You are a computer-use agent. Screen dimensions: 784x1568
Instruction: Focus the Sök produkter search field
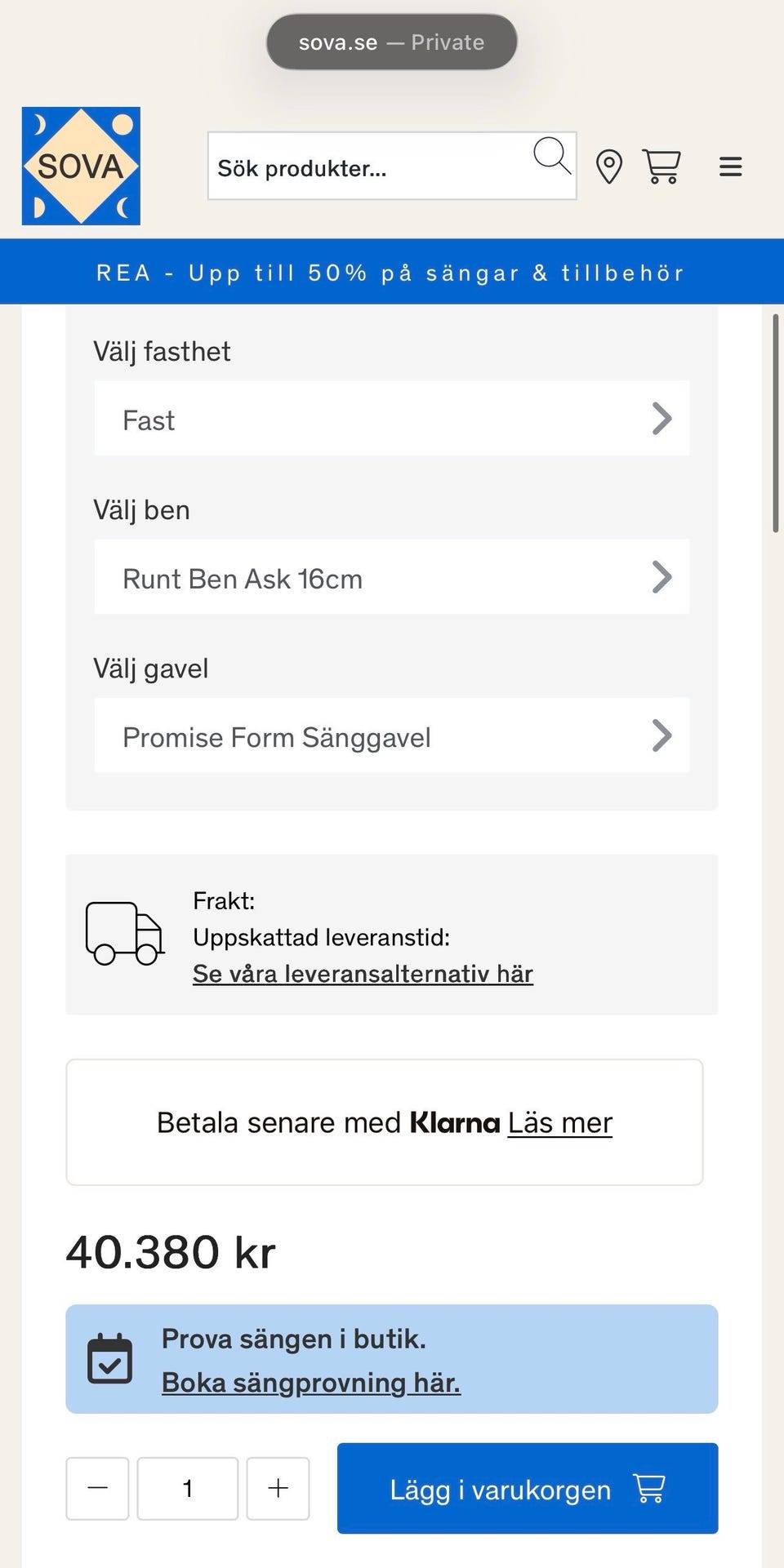coord(367,167)
